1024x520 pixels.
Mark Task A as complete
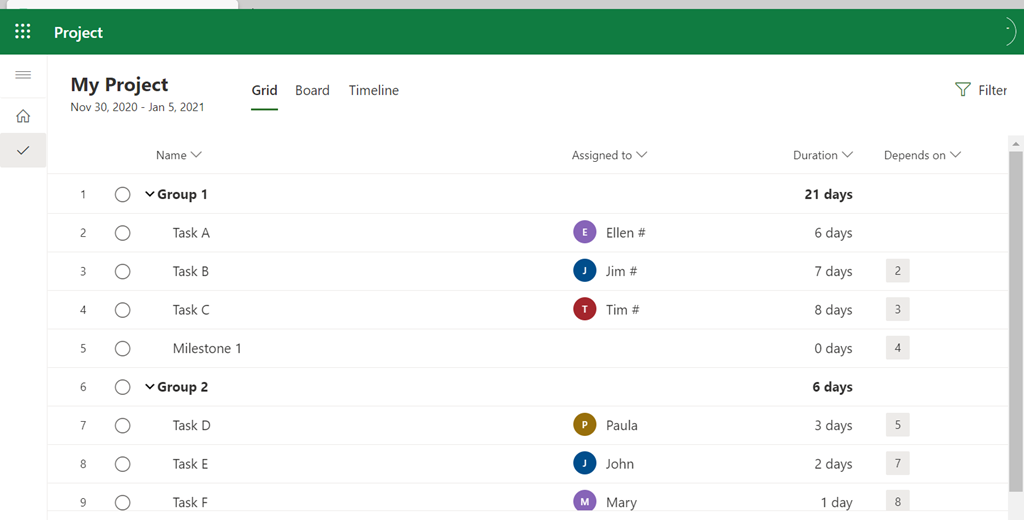point(123,233)
